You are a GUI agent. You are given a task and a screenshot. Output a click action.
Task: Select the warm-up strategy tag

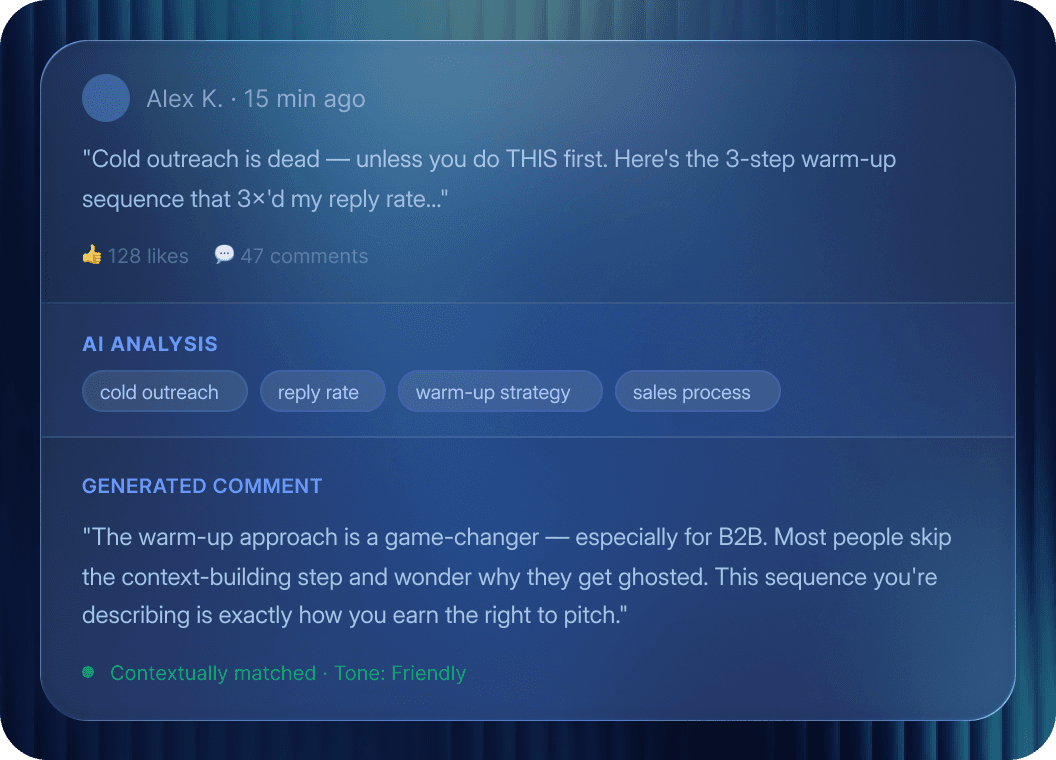500,391
